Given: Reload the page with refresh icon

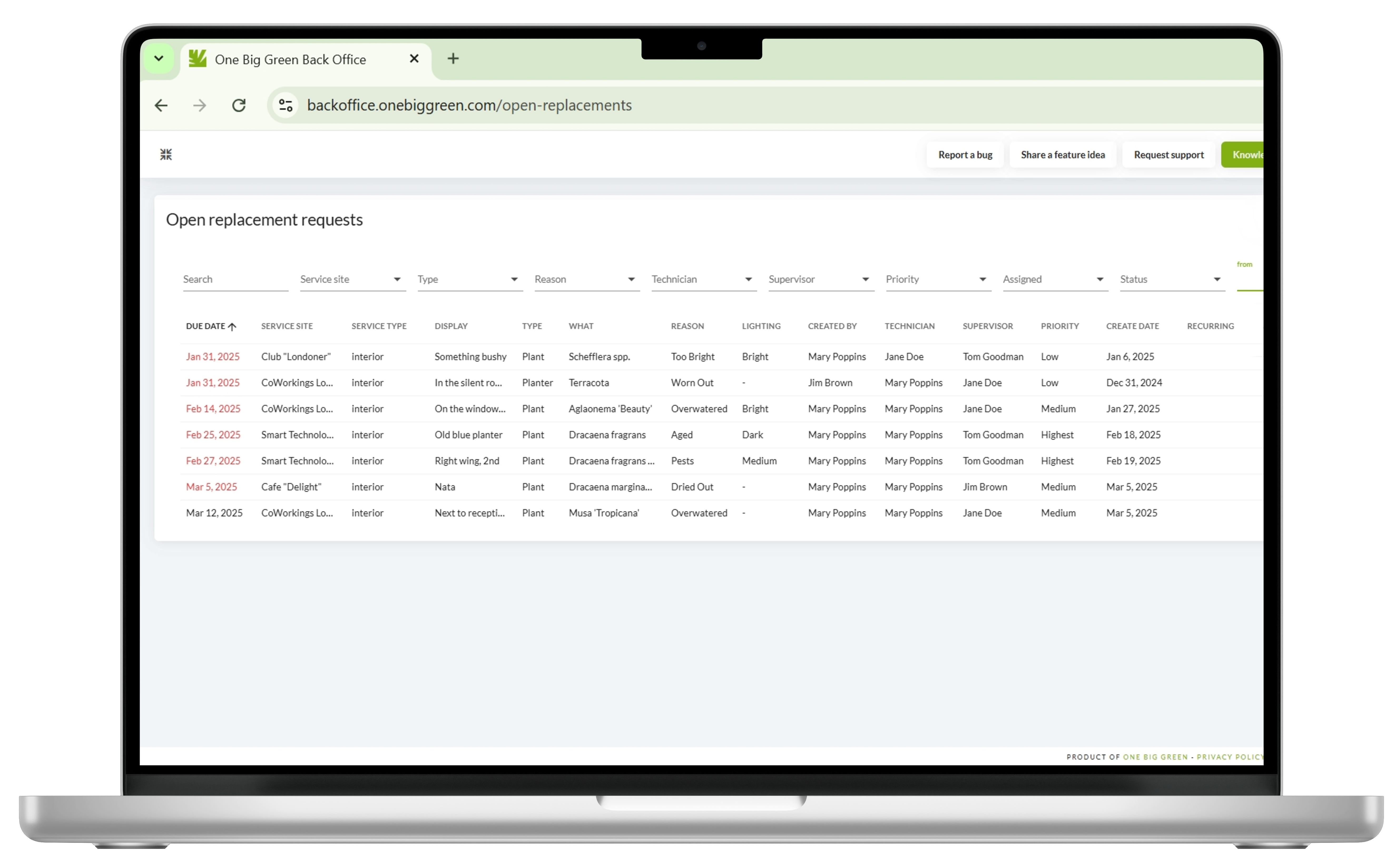Looking at the screenshot, I should pos(239,105).
